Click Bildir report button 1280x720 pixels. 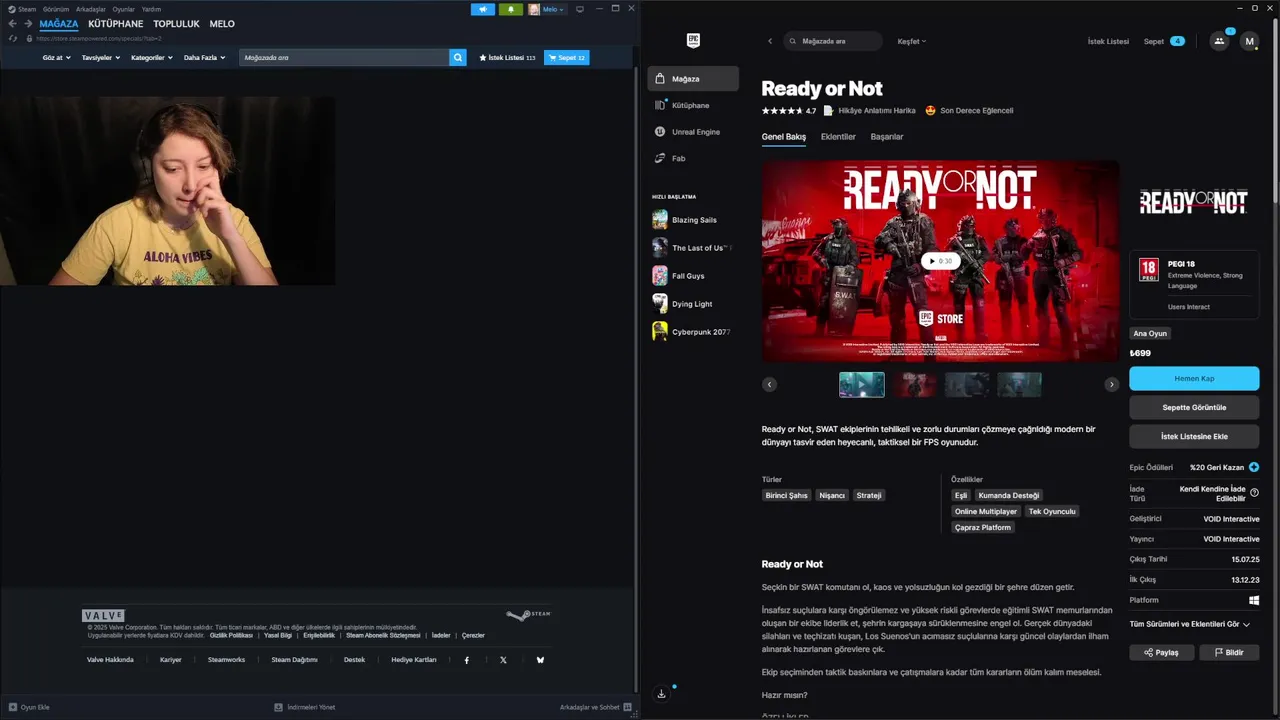coord(1228,652)
